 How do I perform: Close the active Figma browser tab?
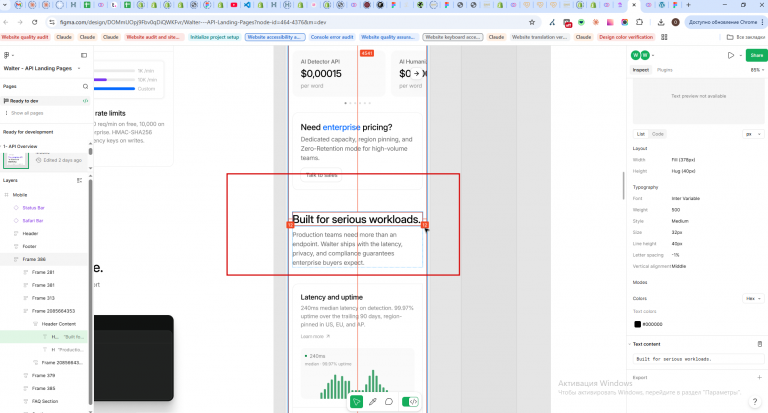(634, 5)
